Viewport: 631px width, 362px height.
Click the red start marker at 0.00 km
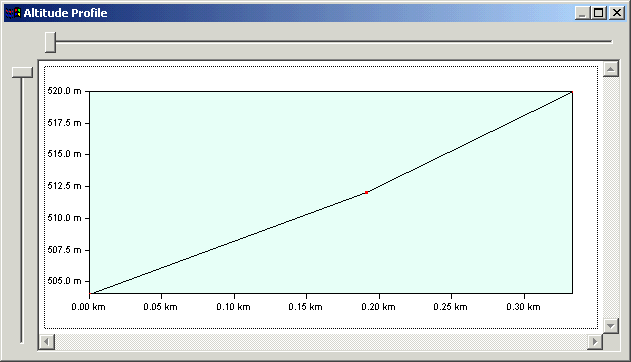point(90,293)
